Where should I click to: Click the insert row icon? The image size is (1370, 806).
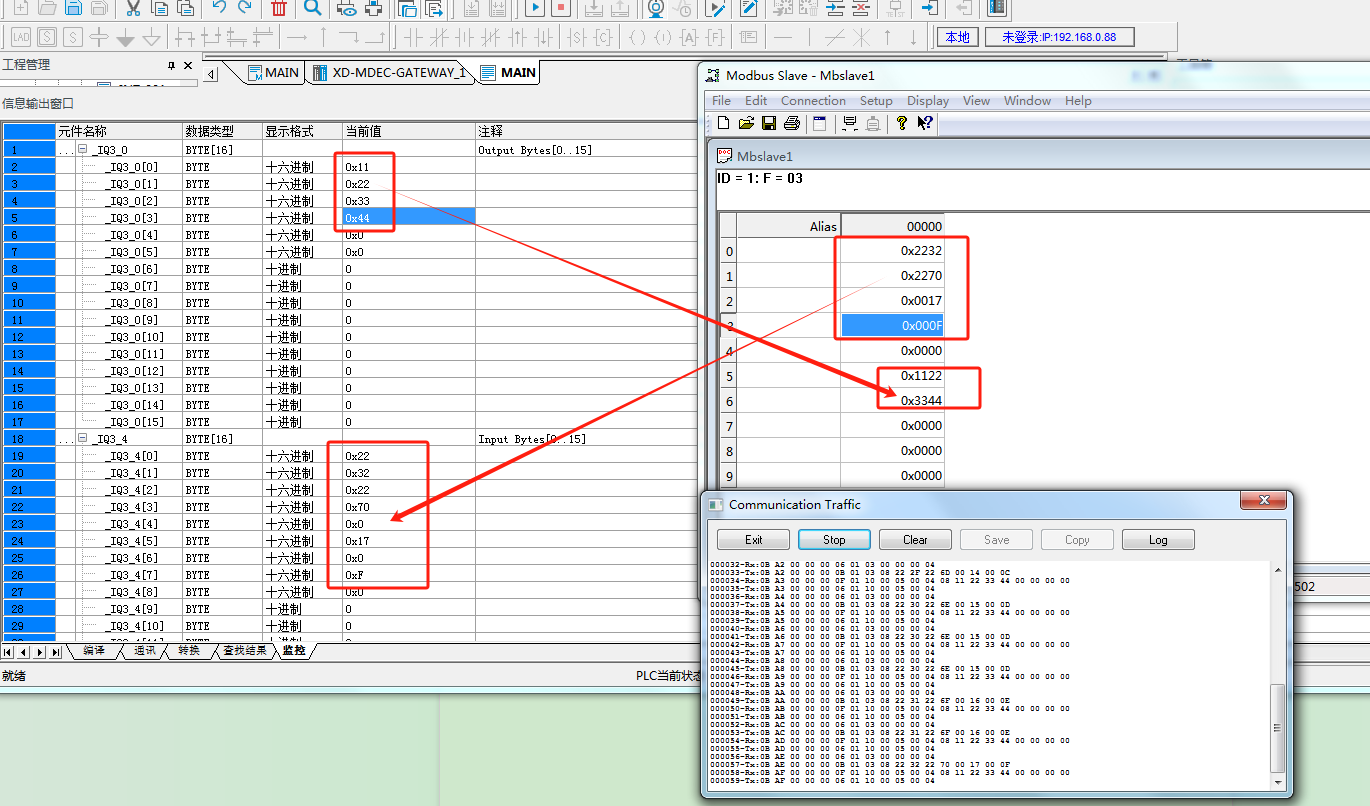click(836, 8)
